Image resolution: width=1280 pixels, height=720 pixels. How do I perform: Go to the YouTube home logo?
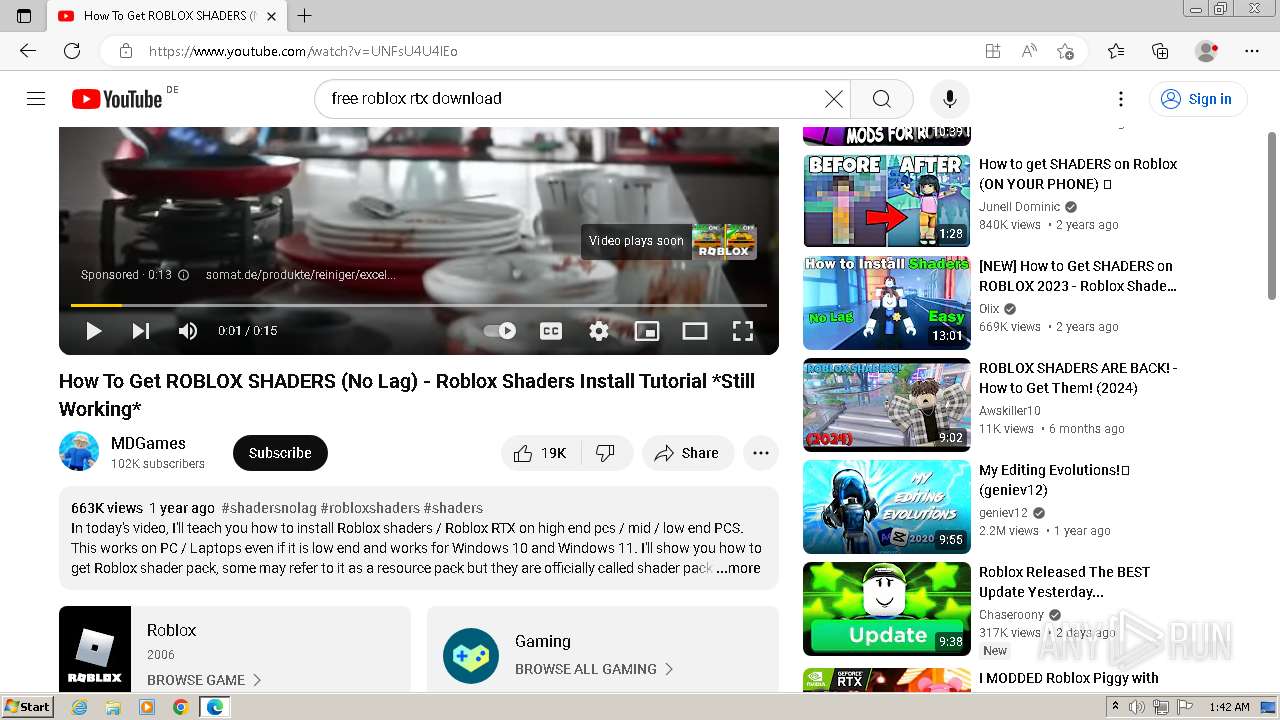117,99
